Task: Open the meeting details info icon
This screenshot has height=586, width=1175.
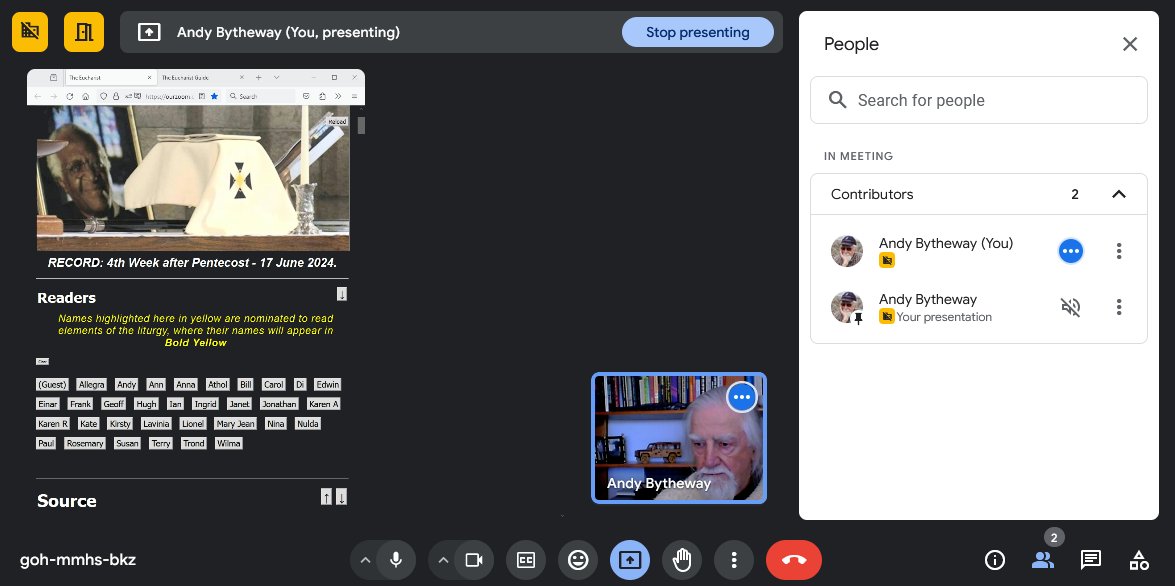Action: (994, 560)
